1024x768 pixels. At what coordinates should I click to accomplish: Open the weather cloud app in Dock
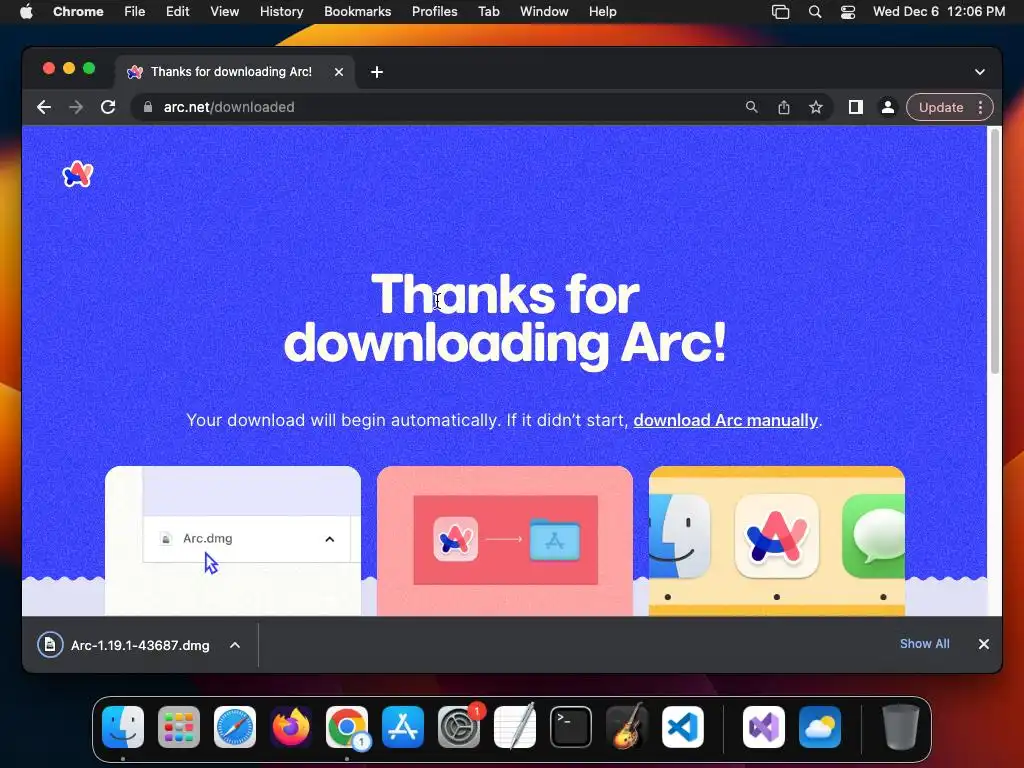click(x=820, y=727)
